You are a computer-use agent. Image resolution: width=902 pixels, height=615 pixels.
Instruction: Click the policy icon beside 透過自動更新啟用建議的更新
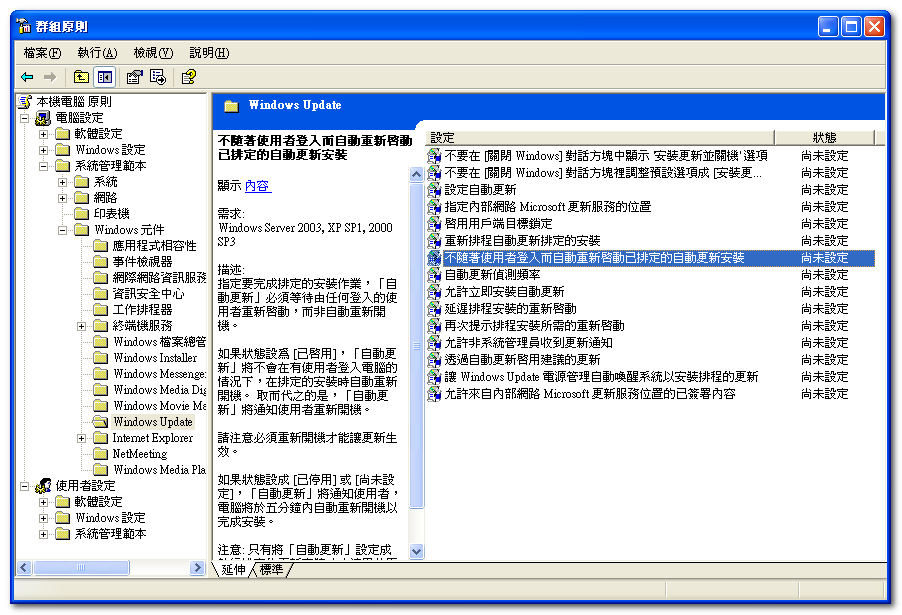[x=434, y=360]
